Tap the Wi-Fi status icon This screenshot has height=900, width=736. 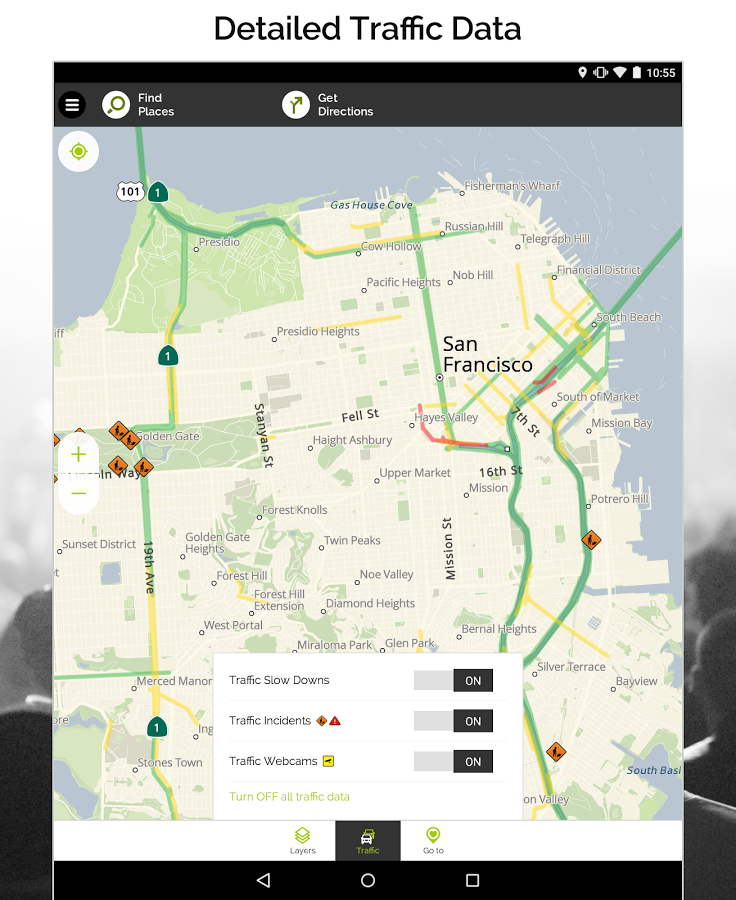click(619, 72)
